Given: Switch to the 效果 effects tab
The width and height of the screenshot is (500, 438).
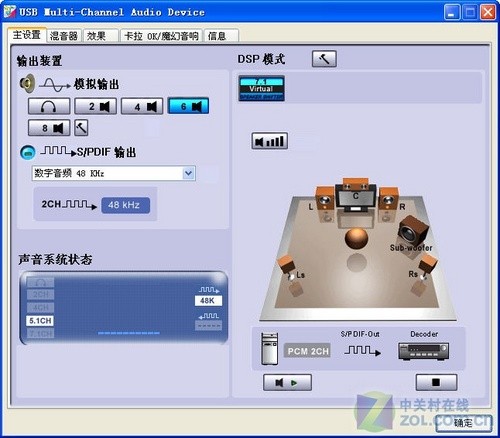Looking at the screenshot, I should coord(100,36).
